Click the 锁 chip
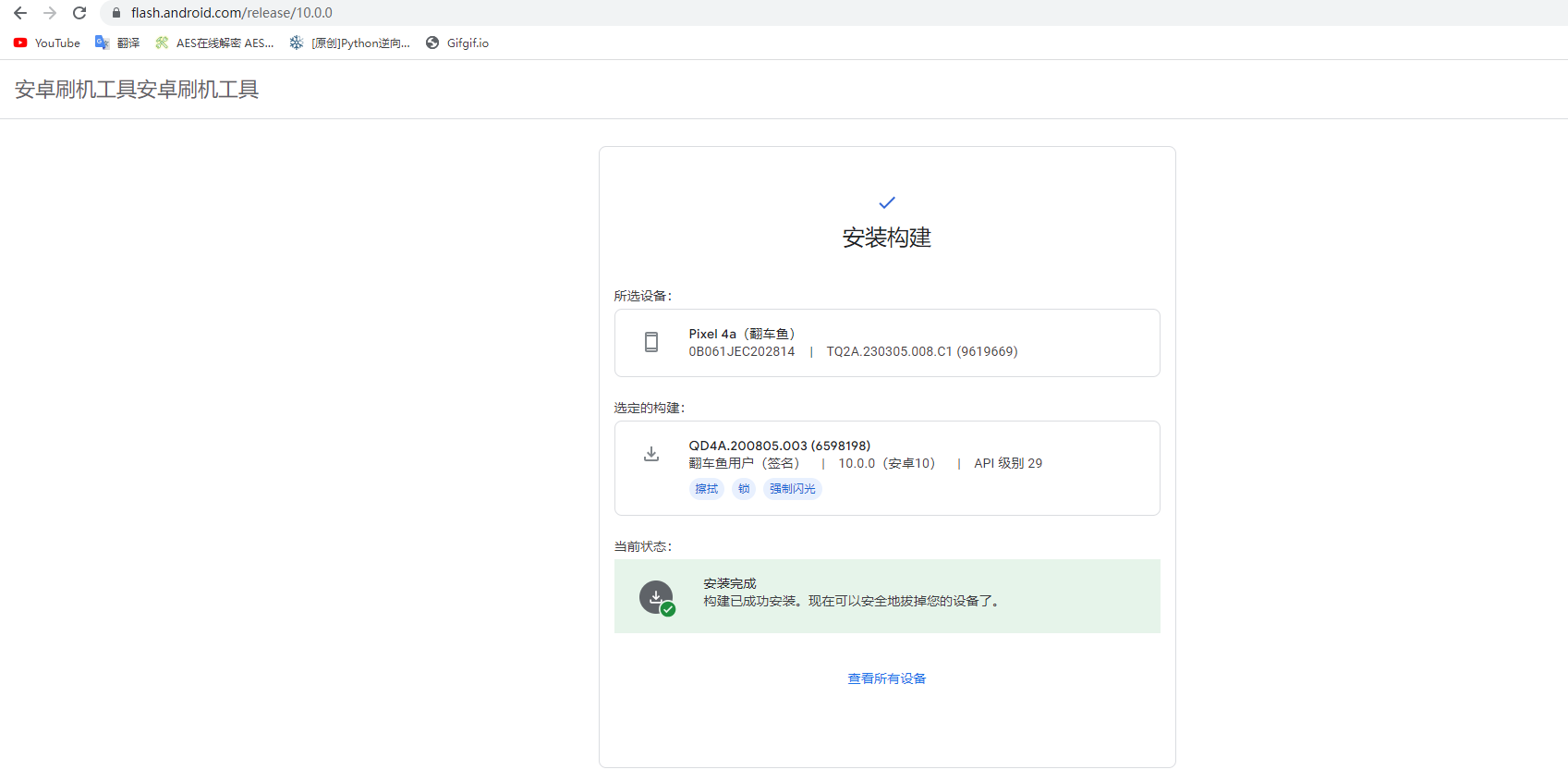Viewport: 1568px width, 782px height. pos(744,489)
